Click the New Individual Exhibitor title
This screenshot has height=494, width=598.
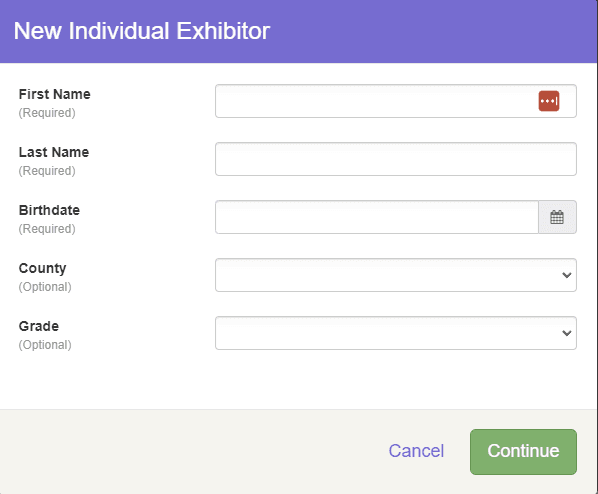click(142, 31)
